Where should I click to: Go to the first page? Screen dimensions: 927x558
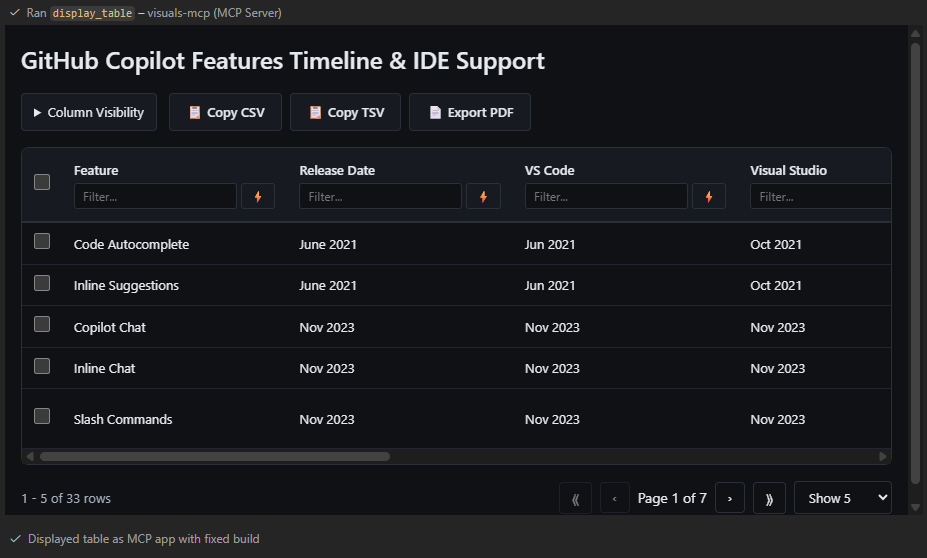(x=575, y=499)
